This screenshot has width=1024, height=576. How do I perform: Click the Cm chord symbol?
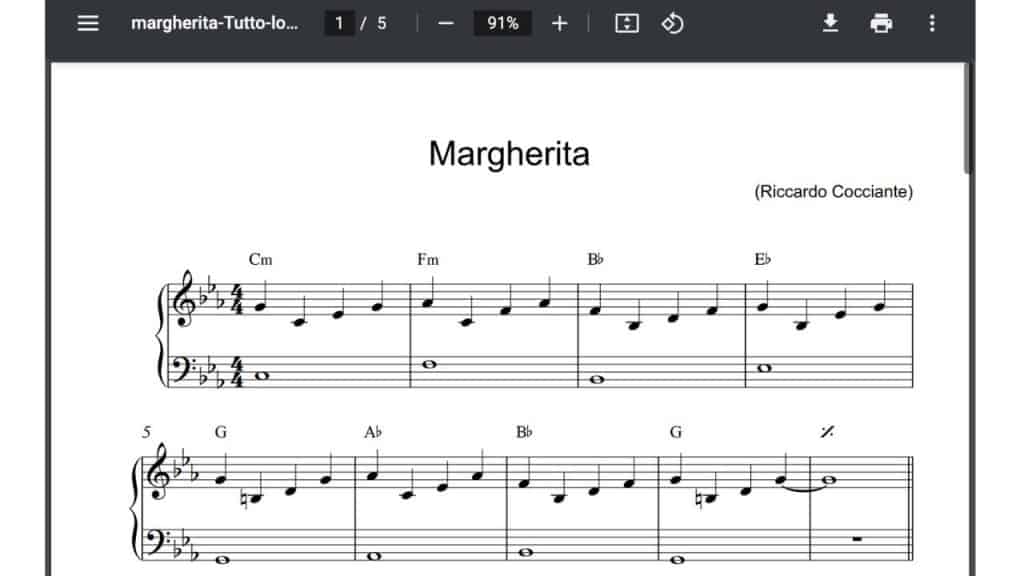[x=260, y=260]
